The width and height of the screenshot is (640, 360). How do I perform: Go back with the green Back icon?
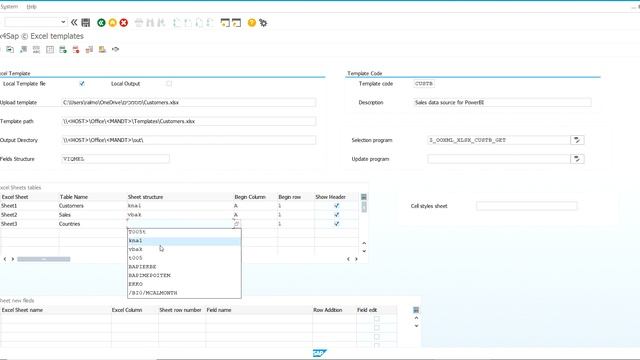point(101,23)
